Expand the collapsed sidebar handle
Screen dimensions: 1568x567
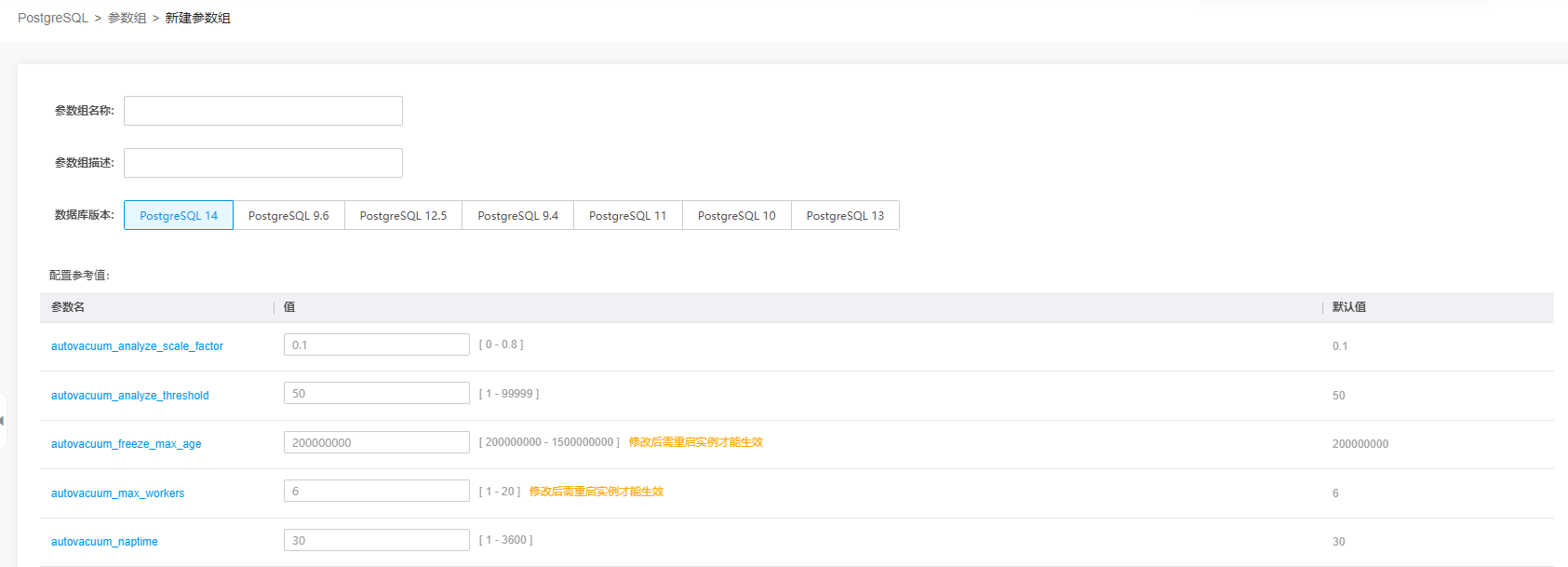3,421
